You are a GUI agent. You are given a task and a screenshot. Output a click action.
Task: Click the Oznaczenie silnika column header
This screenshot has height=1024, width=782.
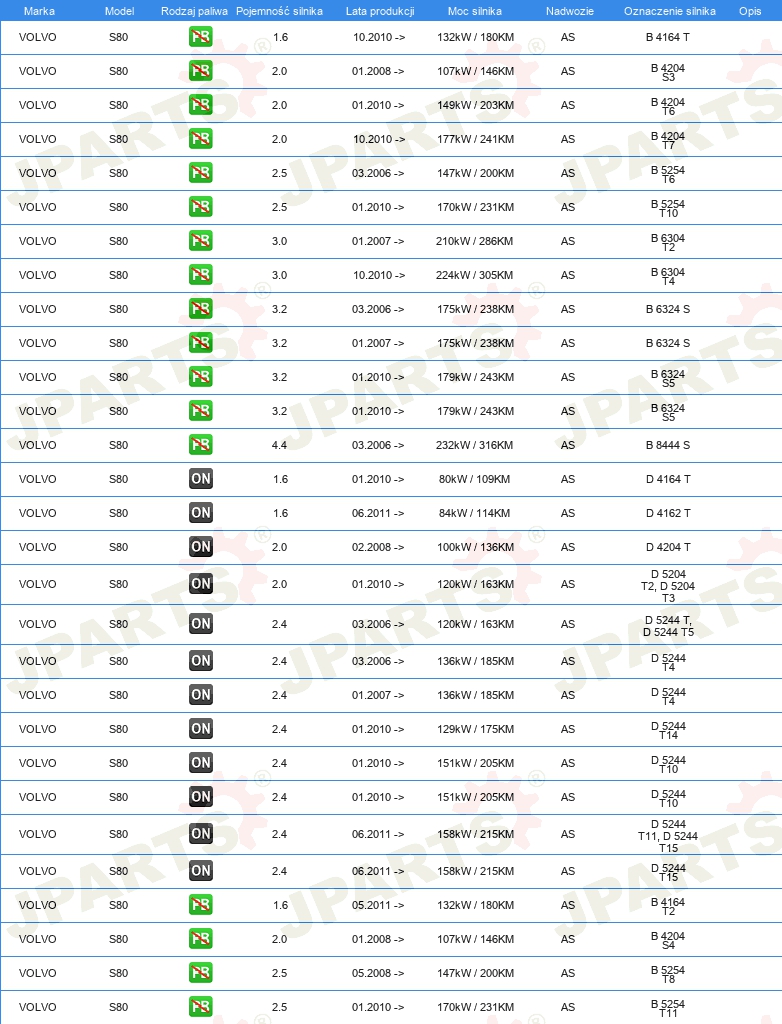pyautogui.click(x=670, y=11)
